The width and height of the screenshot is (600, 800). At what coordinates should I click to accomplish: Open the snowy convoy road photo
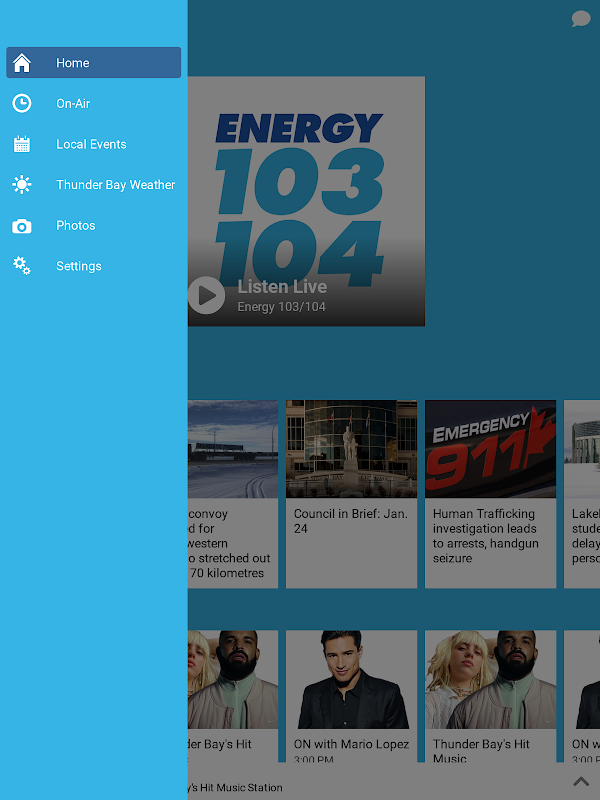pos(233,449)
